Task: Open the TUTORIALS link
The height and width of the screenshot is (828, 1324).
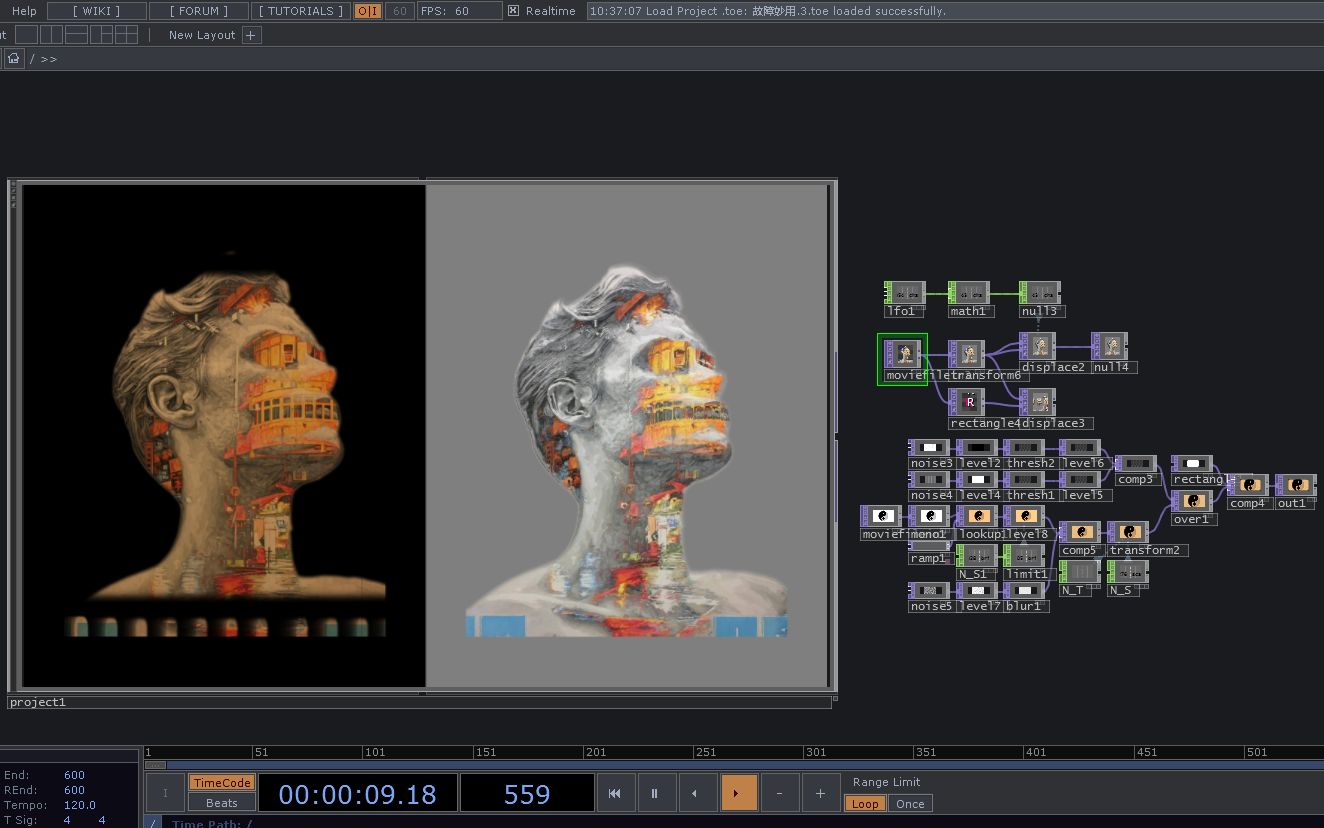Action: [300, 11]
